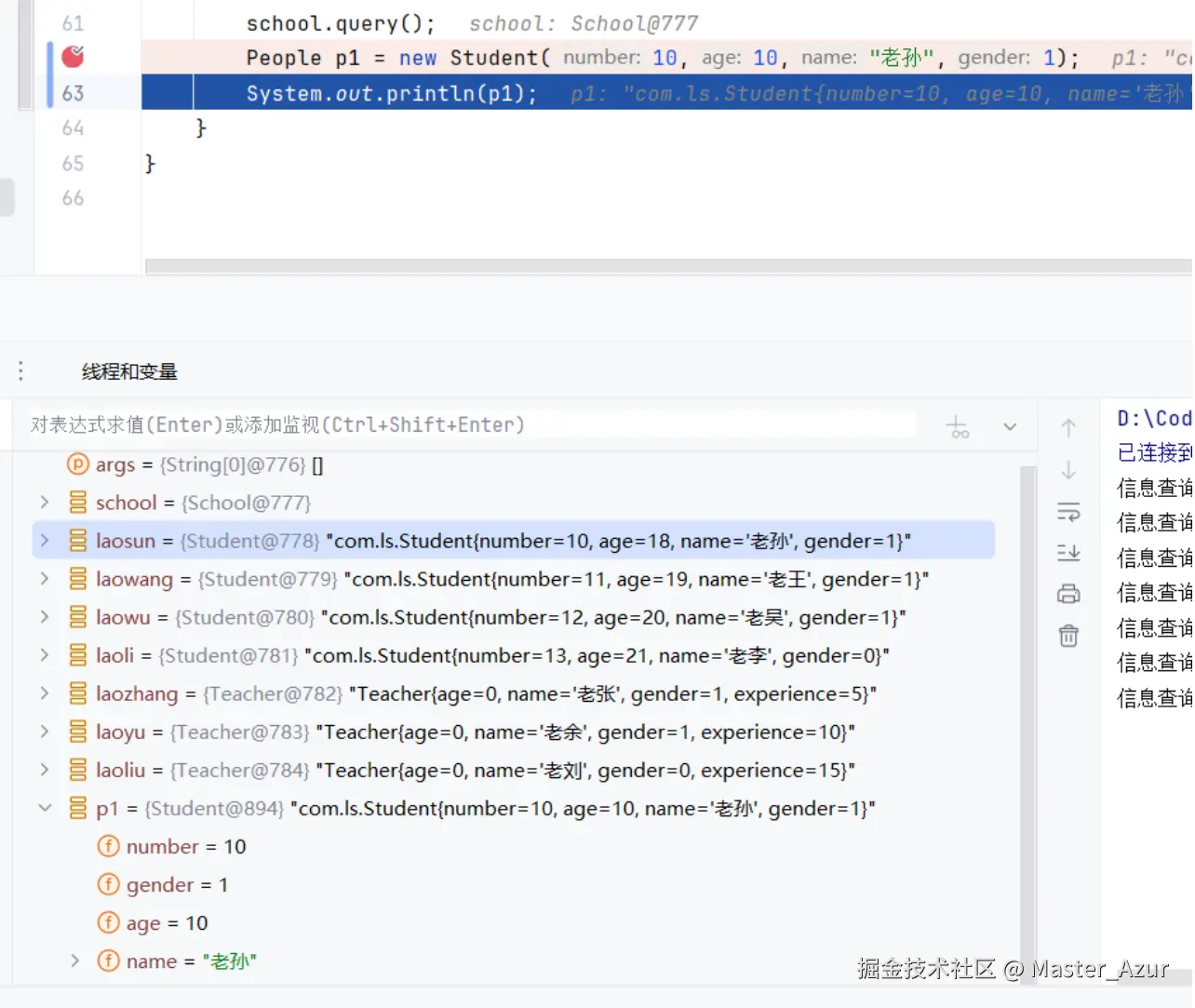1195x1008 pixels.
Task: Expand the name field under p1
Action: (74, 961)
